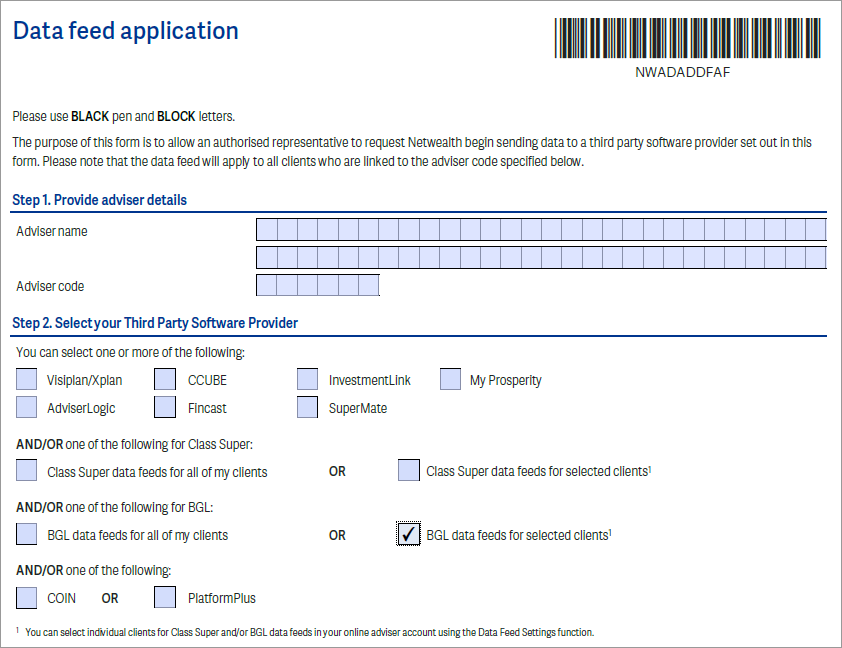Image resolution: width=842 pixels, height=648 pixels.
Task: Click the Step 2 software provider heading
Action: (156, 323)
